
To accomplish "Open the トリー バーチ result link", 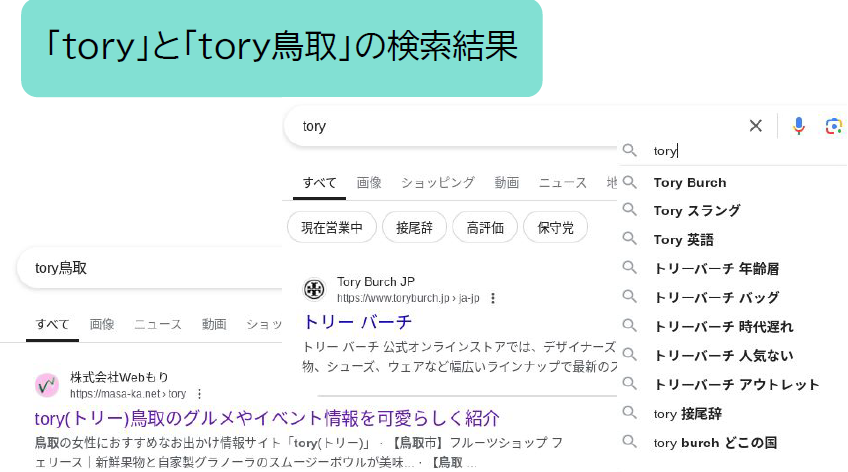I will [357, 322].
